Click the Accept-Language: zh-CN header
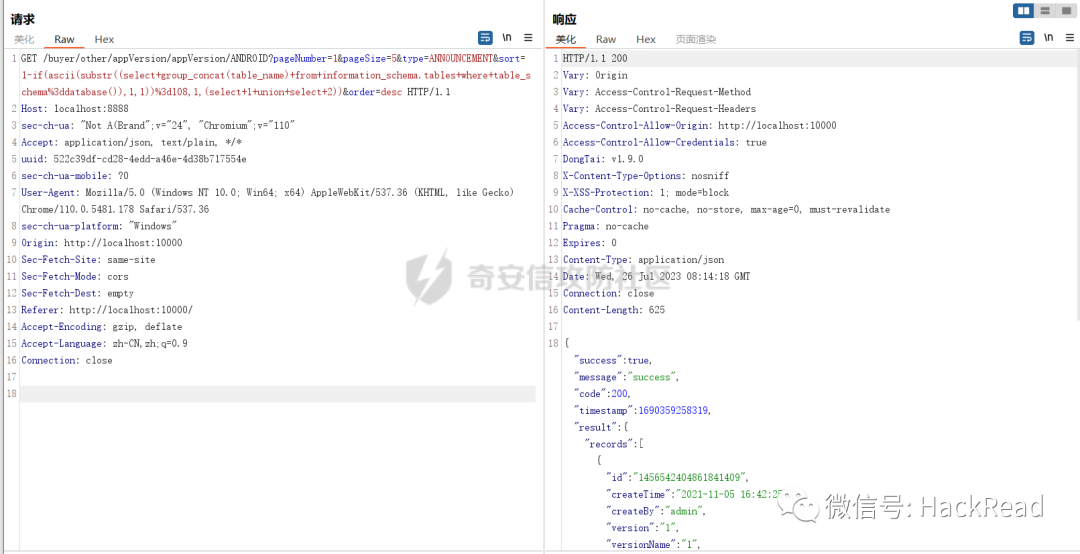The width and height of the screenshot is (1080, 554). 104,343
